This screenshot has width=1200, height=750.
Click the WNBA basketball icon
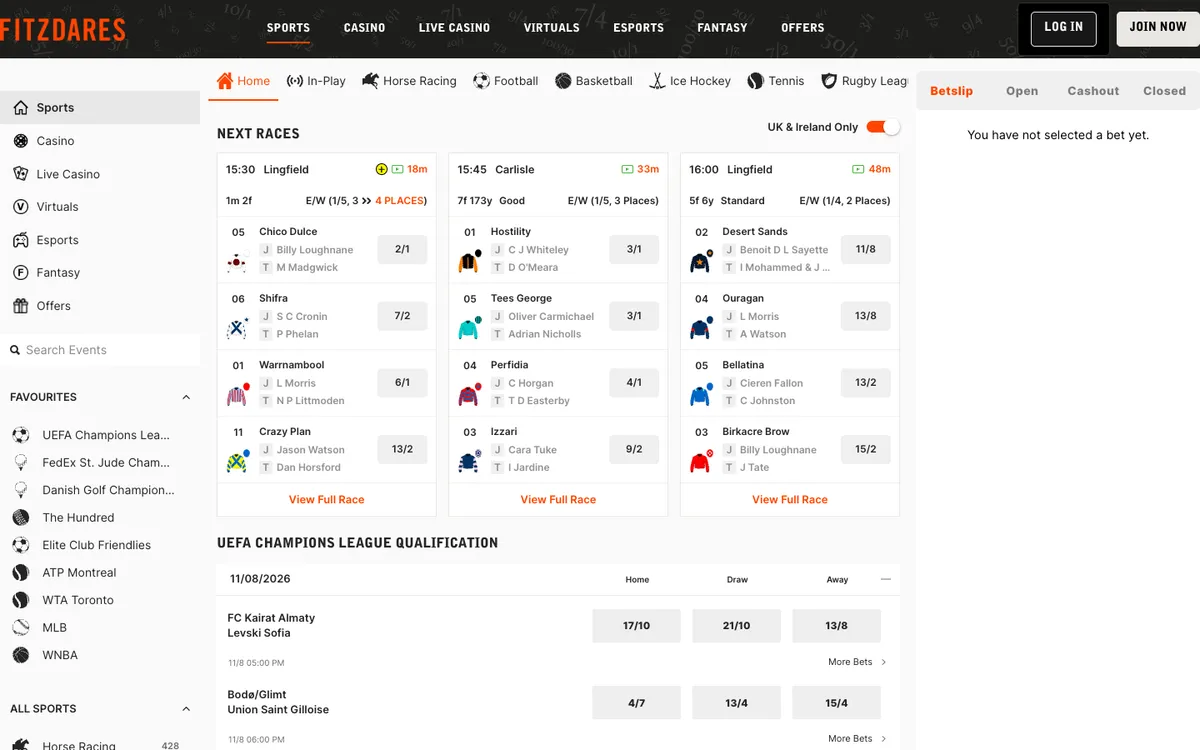tap(20, 655)
